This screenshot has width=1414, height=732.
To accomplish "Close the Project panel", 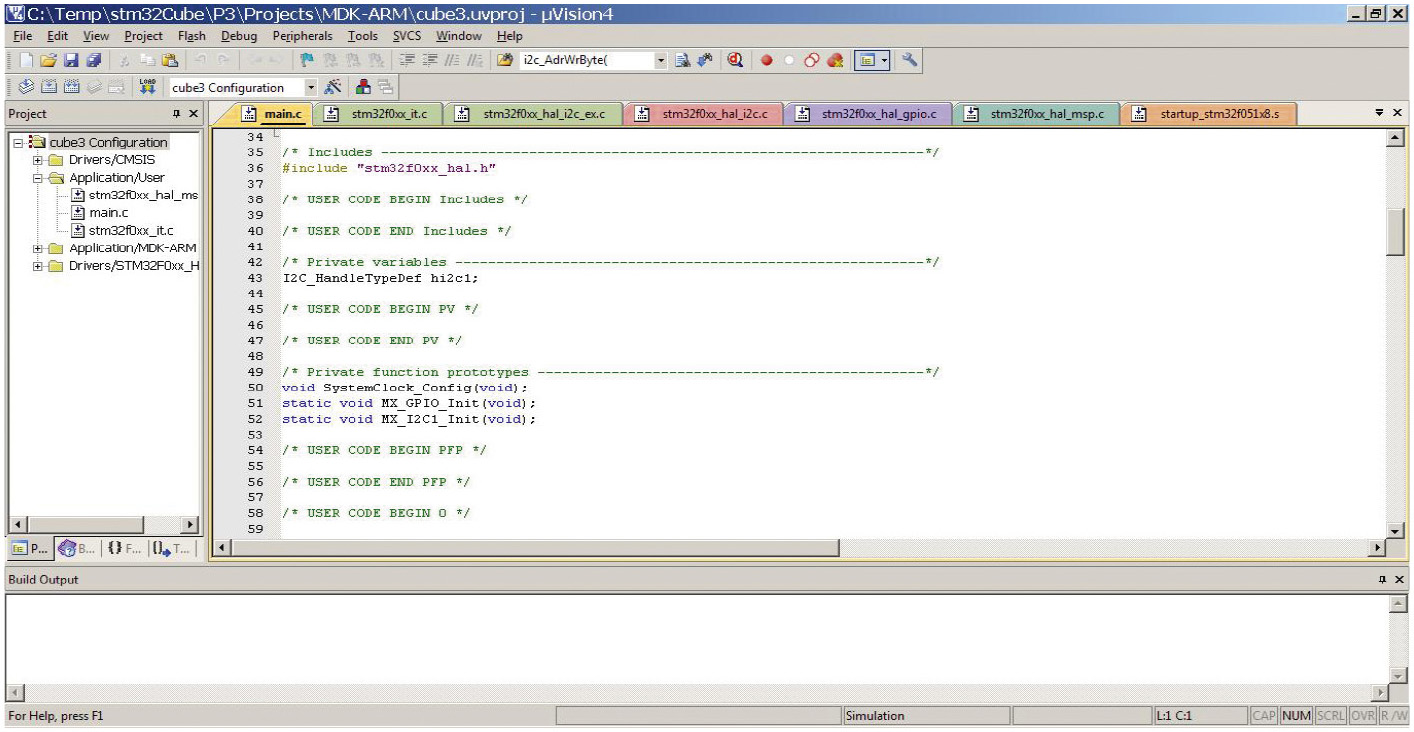I will [193, 114].
